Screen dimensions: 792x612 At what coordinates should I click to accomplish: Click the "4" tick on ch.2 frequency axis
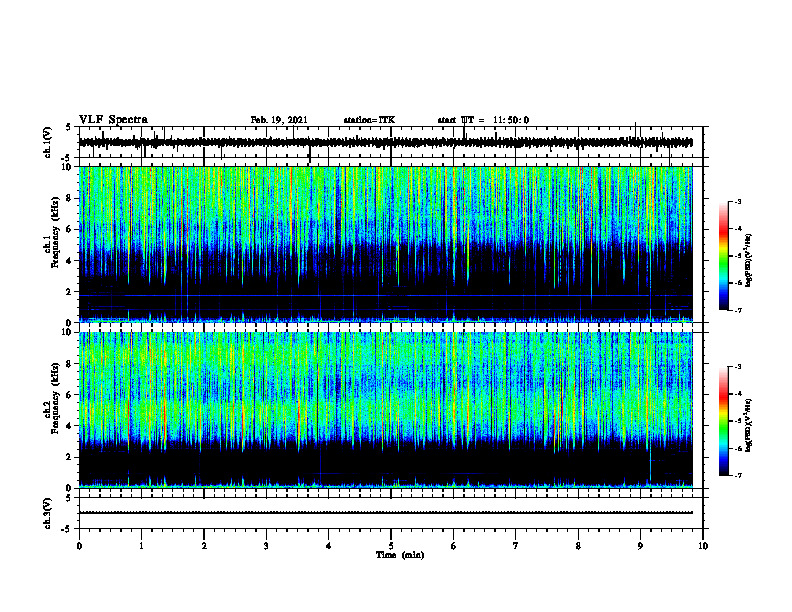tap(70, 426)
